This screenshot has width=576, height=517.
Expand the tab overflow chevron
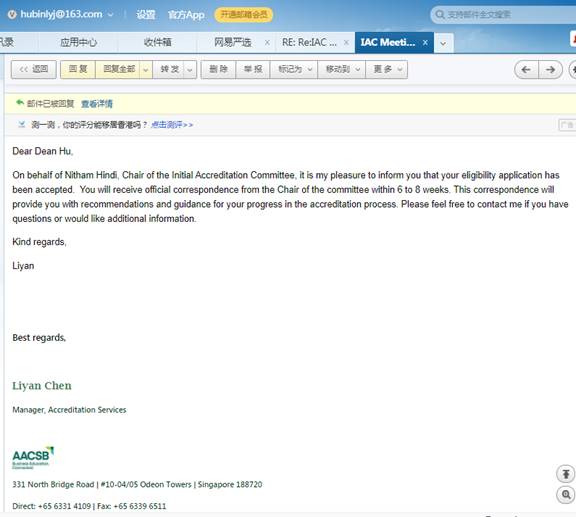pos(443,43)
